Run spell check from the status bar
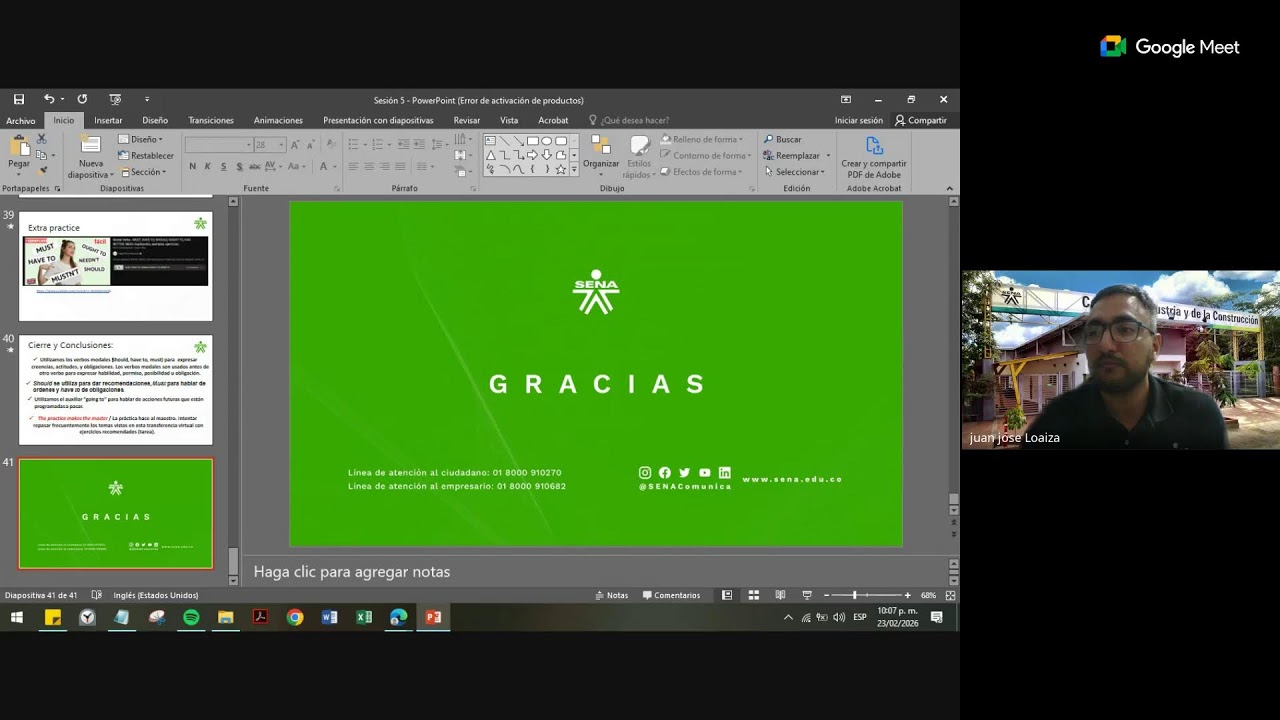This screenshot has height=720, width=1280. click(96, 595)
